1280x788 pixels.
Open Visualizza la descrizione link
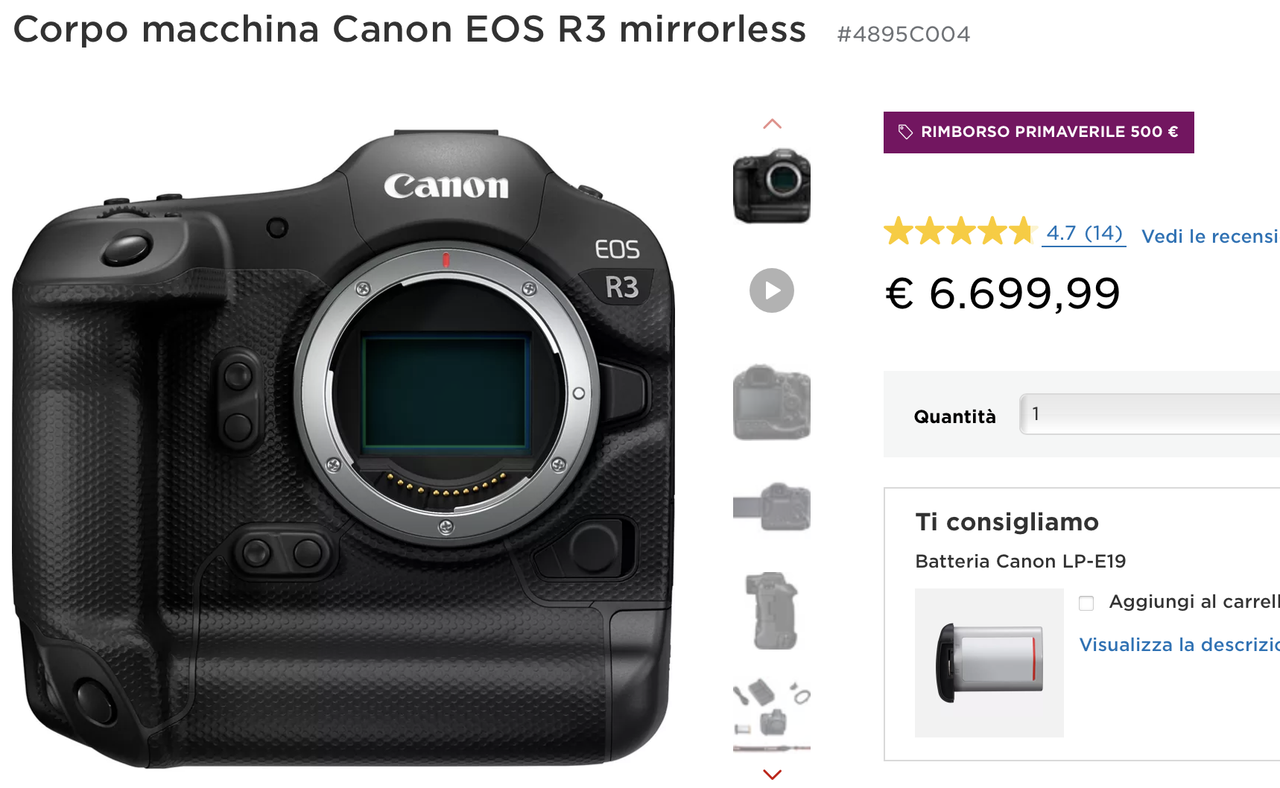point(1179,644)
